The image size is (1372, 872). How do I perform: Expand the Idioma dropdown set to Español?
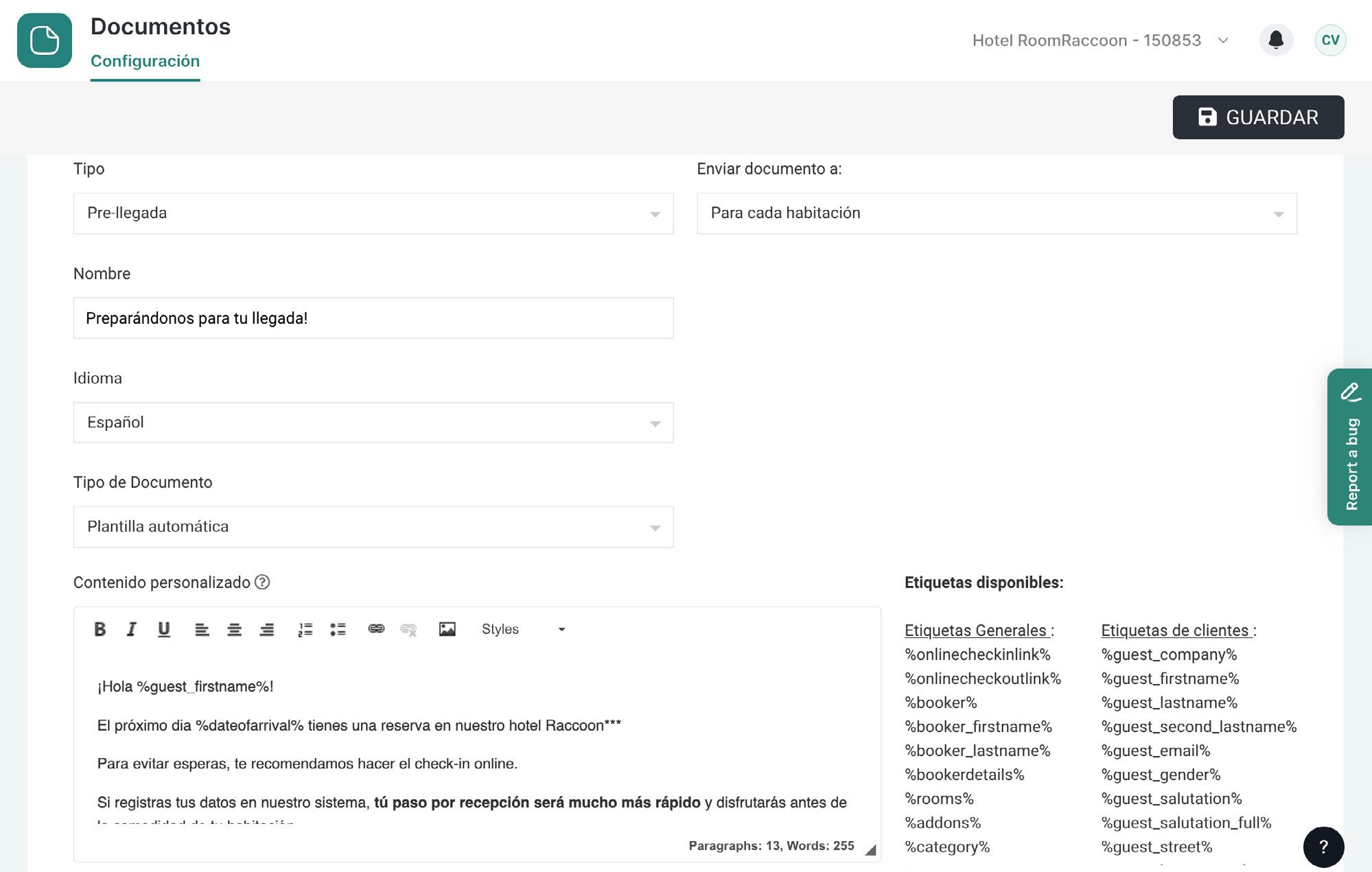373,423
